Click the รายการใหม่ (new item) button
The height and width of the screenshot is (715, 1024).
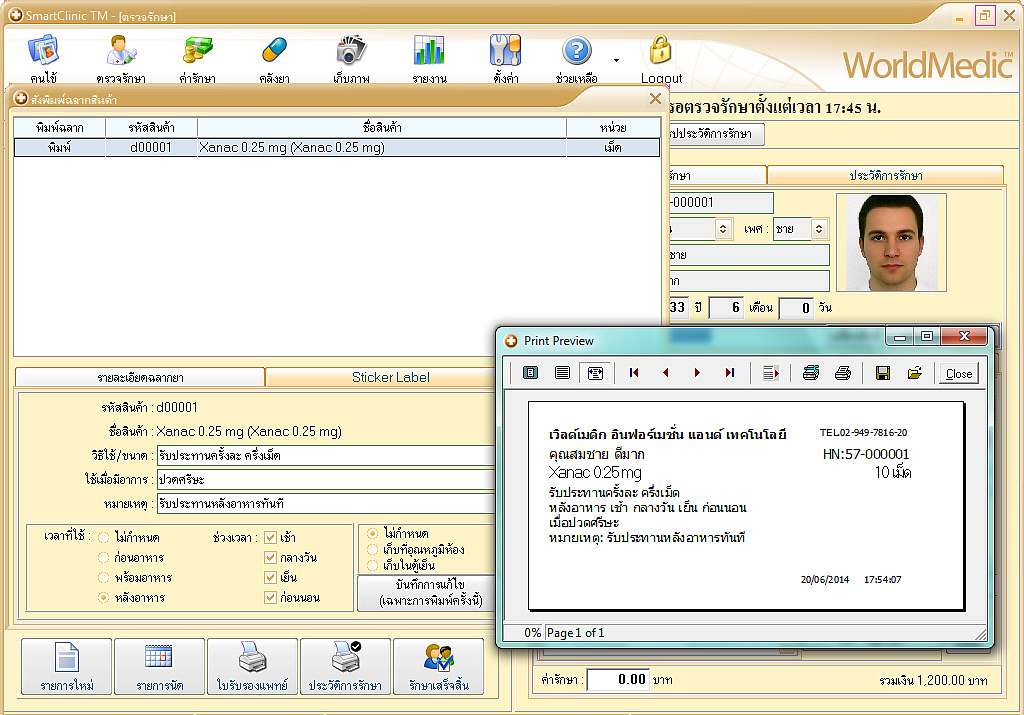click(x=67, y=667)
